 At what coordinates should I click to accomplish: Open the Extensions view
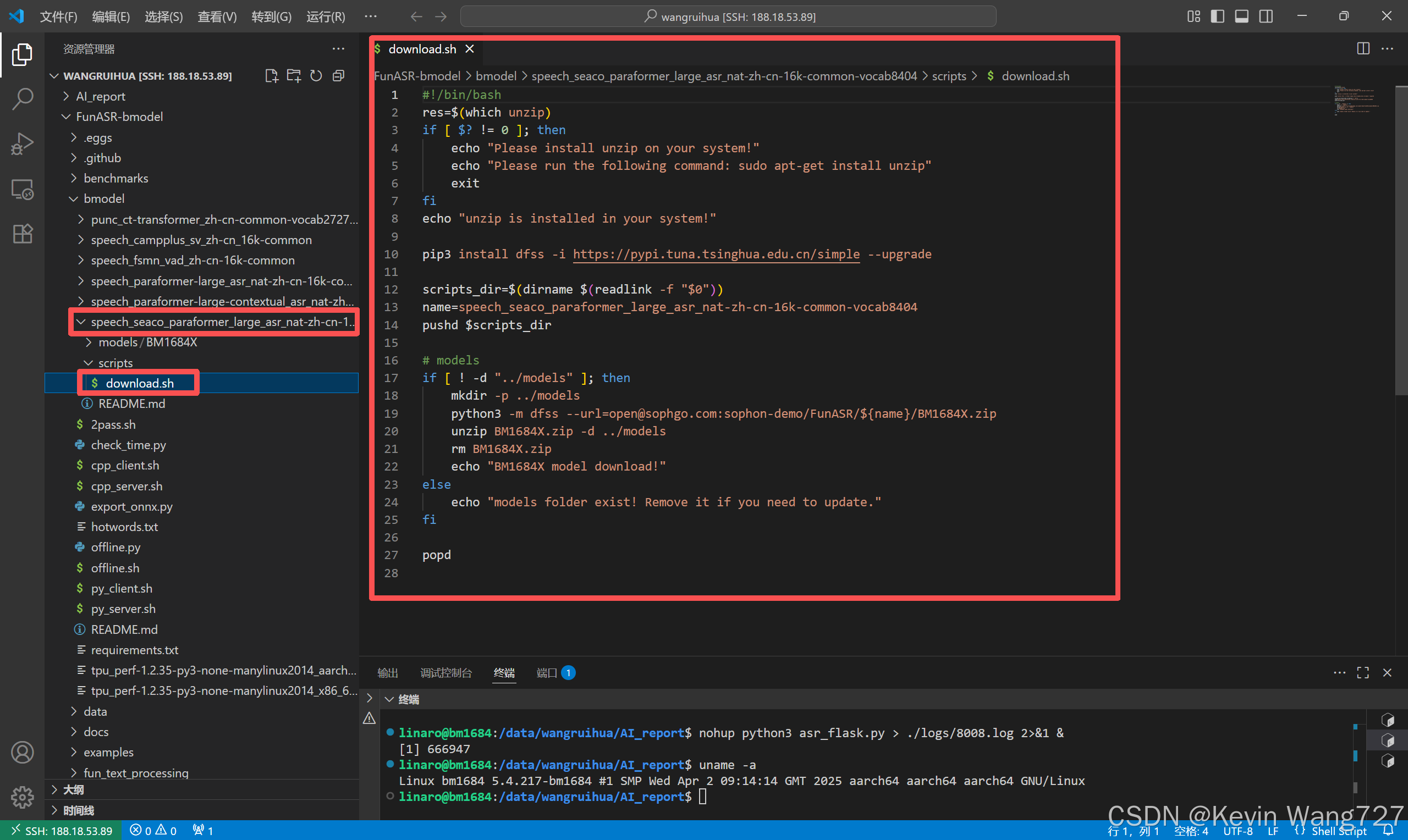(x=22, y=233)
